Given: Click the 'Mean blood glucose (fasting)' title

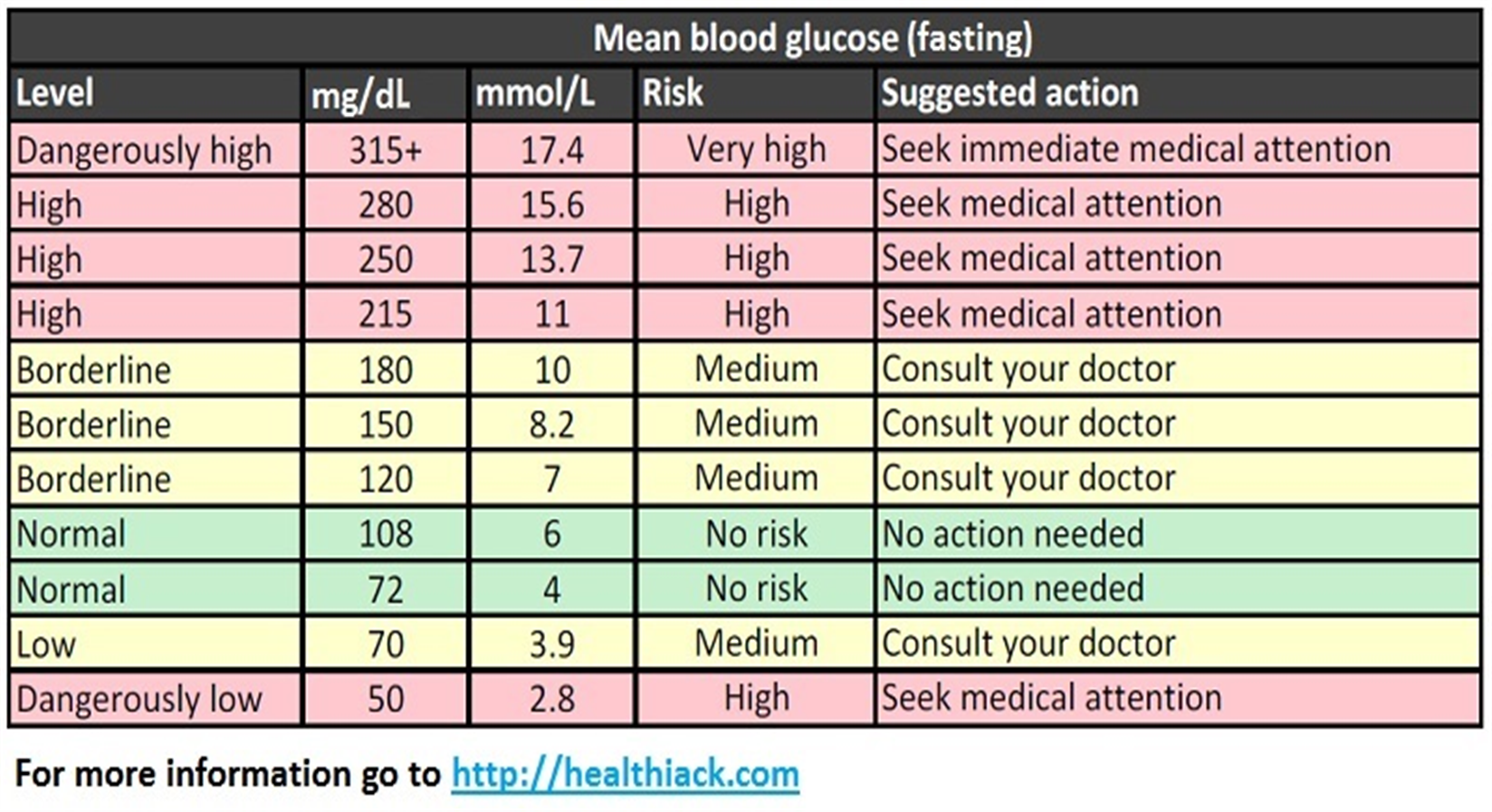Looking at the screenshot, I should click(812, 38).
